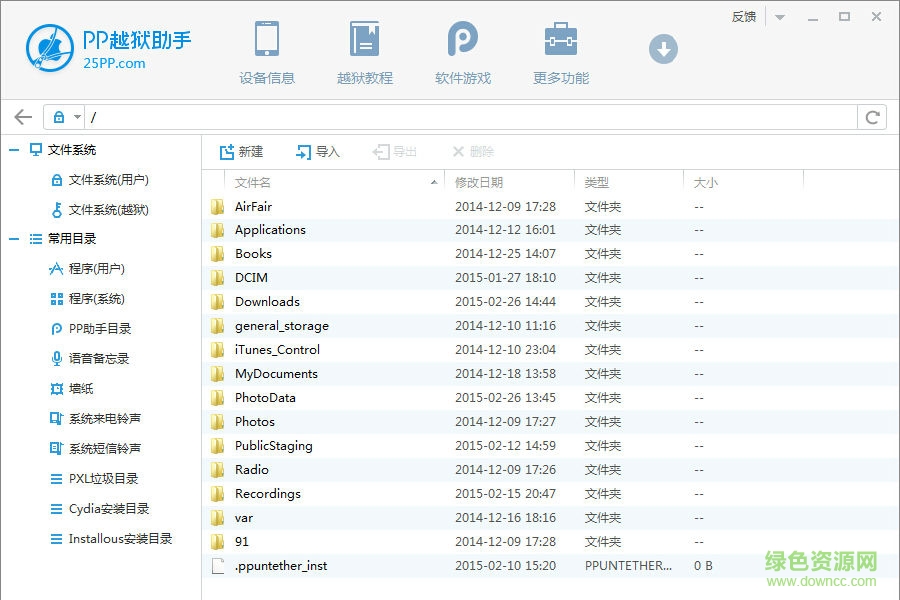The image size is (900, 600).
Task: Click the 导入 import button
Action: [x=318, y=152]
